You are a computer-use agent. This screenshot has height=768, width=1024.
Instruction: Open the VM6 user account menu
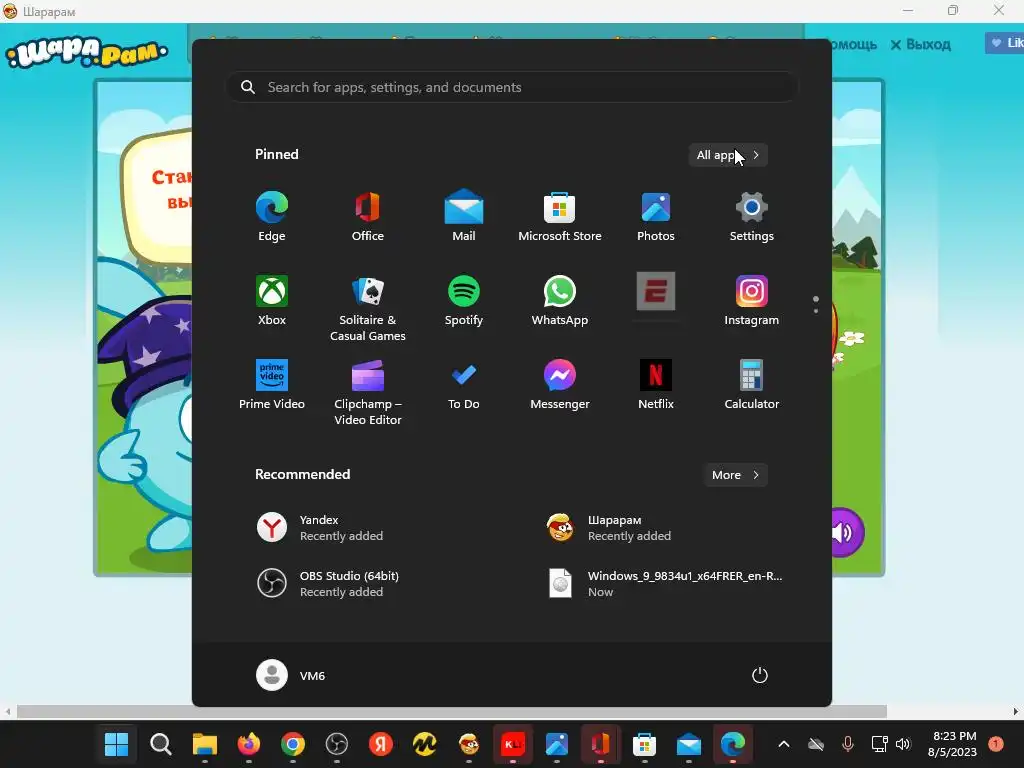[x=291, y=675]
